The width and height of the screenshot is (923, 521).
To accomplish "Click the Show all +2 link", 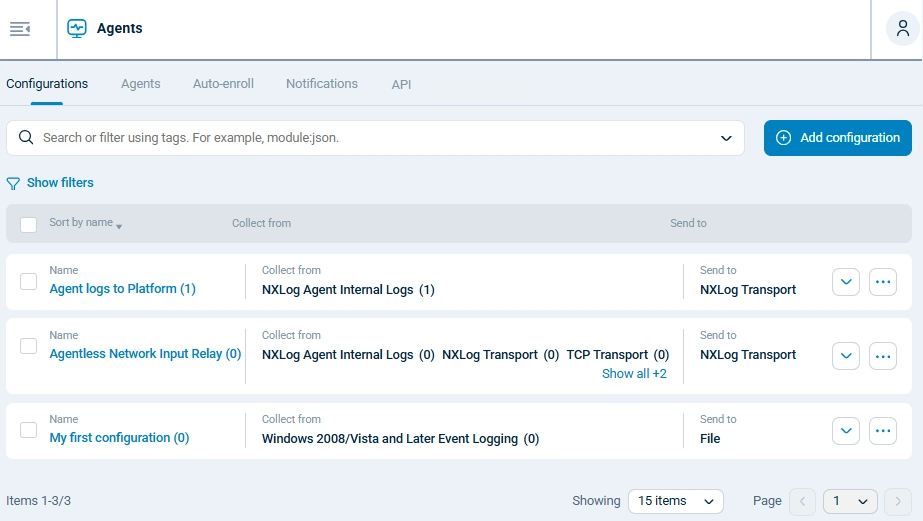I will tap(634, 374).
